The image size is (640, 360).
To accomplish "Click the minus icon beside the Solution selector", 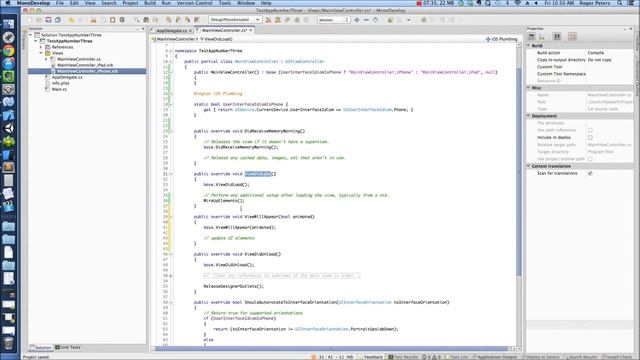I will tap(366, 20).
